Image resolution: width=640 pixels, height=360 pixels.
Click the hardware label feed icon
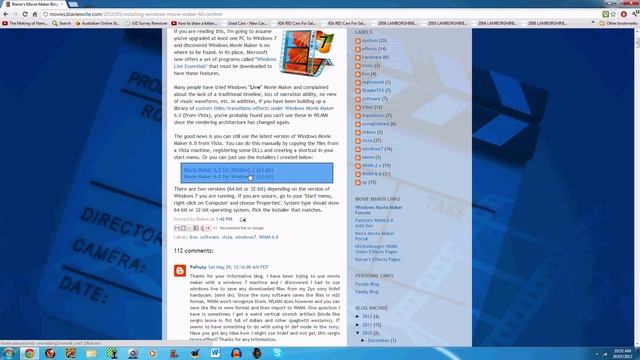(x=358, y=58)
